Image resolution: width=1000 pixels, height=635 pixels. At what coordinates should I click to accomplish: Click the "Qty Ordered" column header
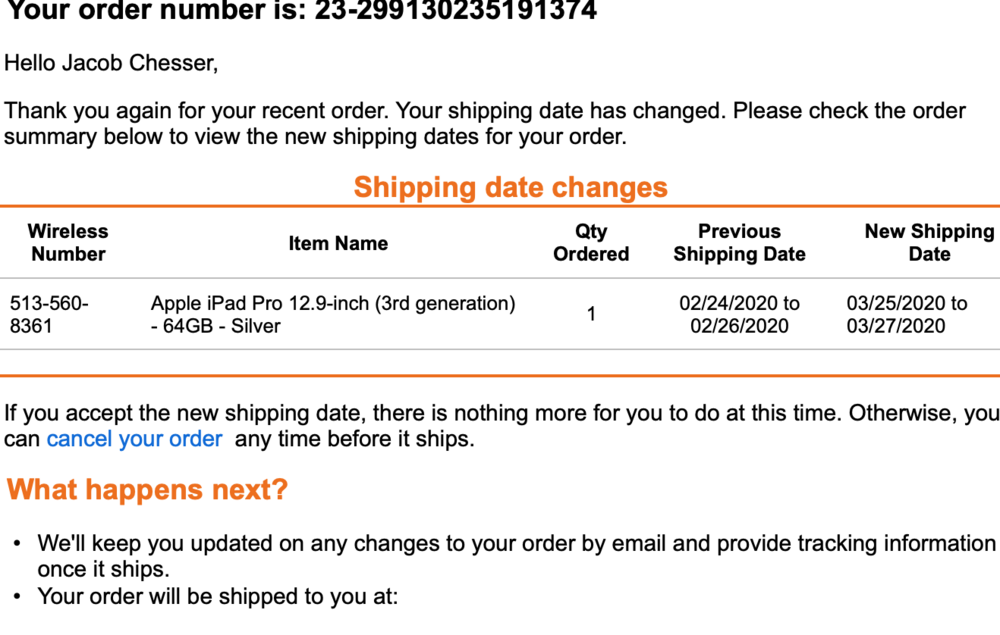[591, 243]
